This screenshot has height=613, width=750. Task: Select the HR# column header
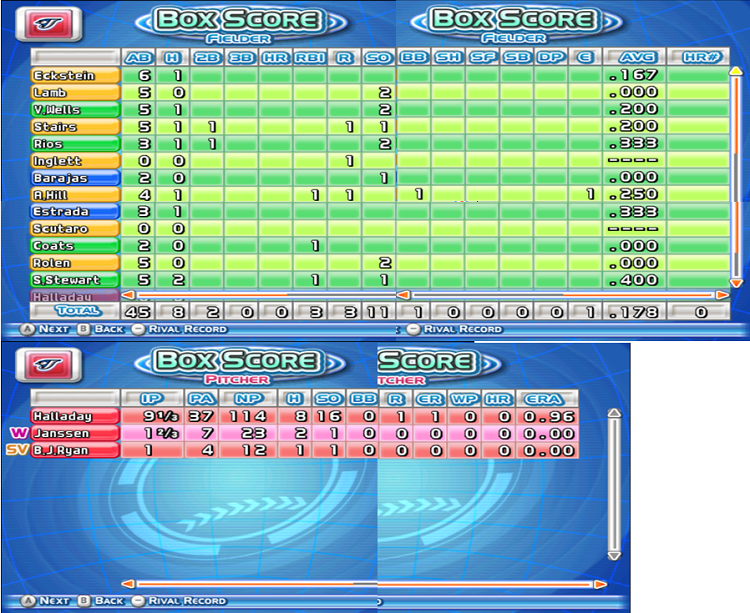click(x=698, y=57)
